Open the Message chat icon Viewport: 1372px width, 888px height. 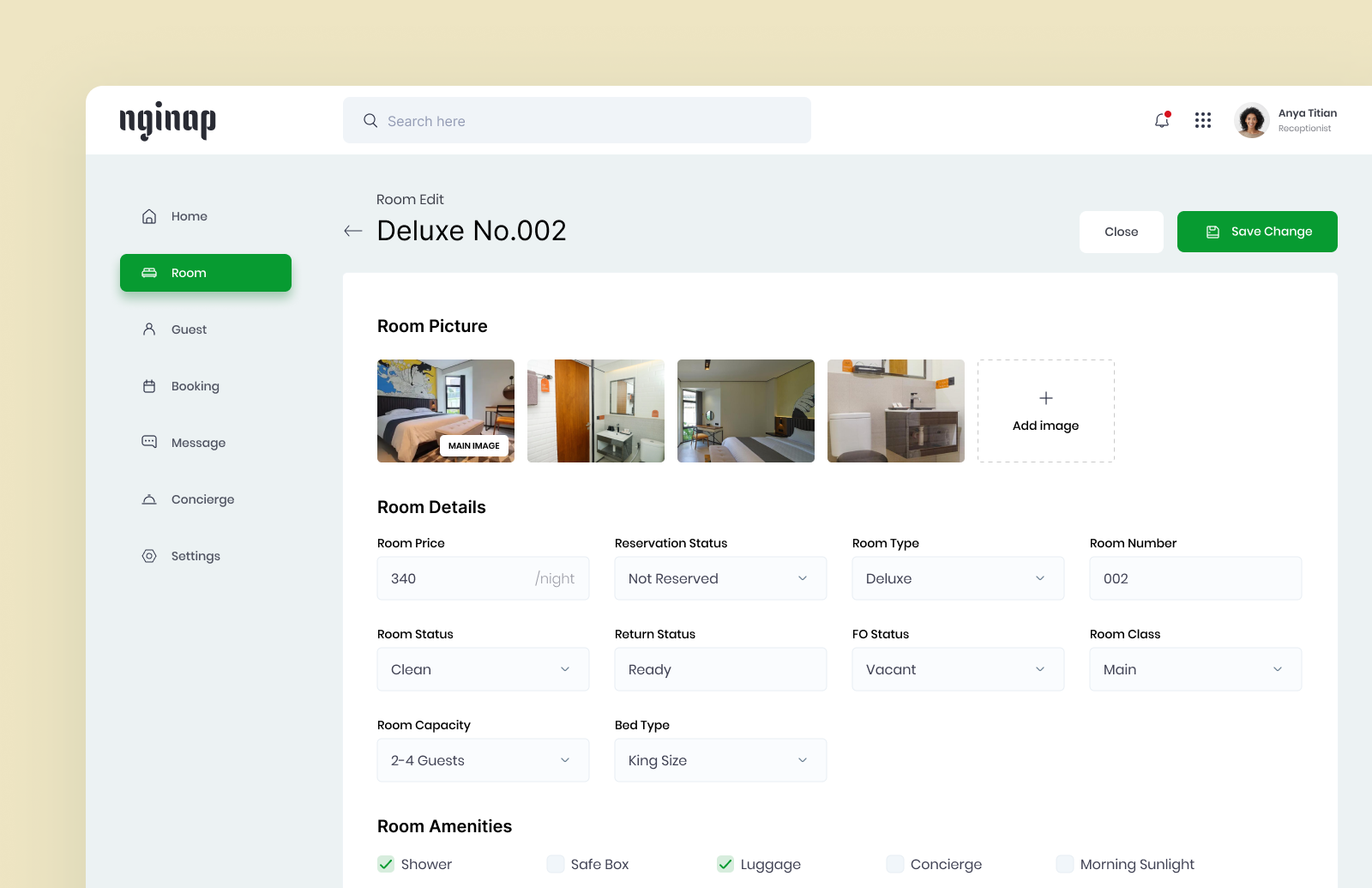point(149,442)
